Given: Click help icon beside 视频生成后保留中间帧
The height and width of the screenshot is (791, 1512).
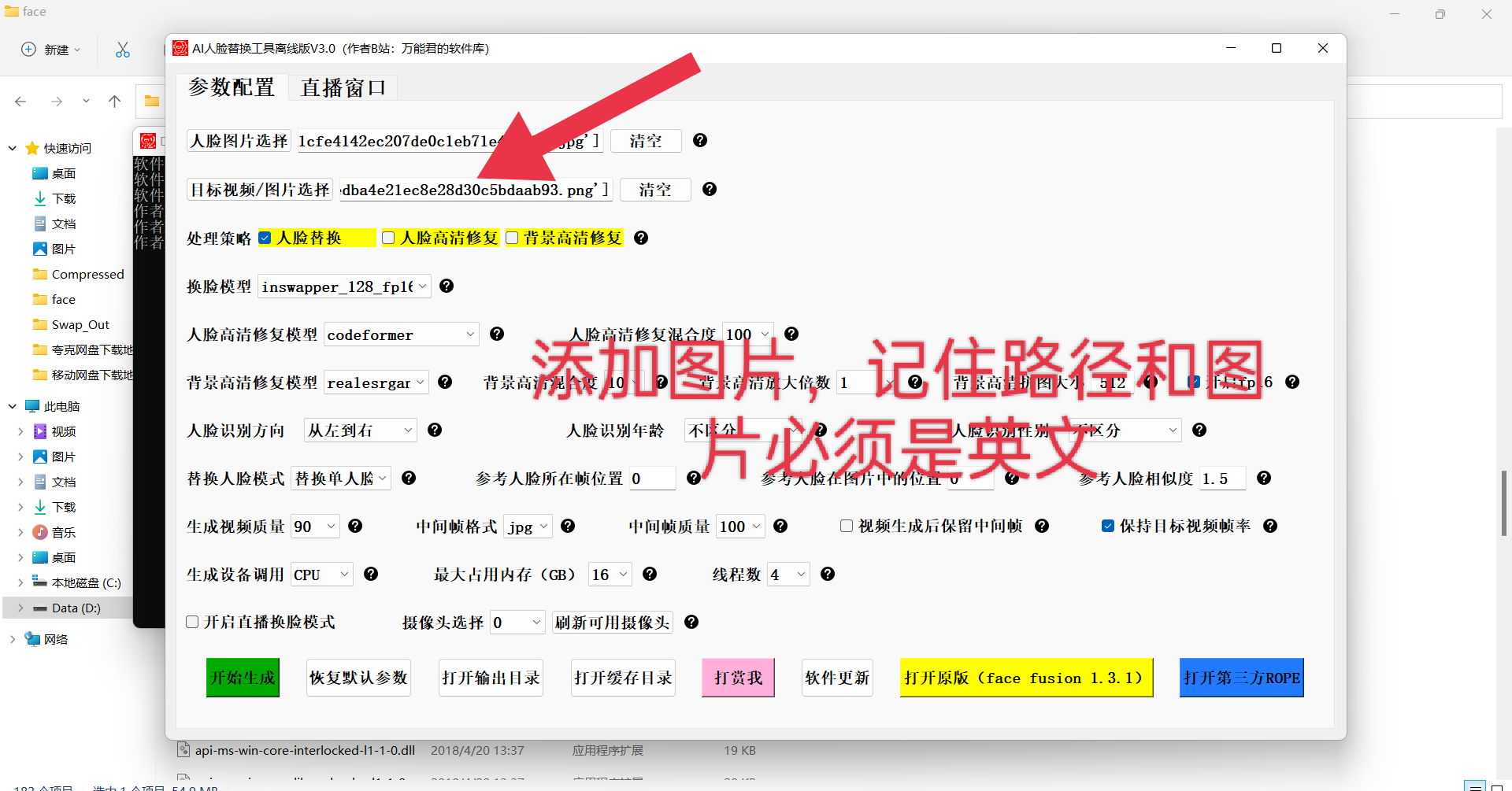Looking at the screenshot, I should 1042,526.
